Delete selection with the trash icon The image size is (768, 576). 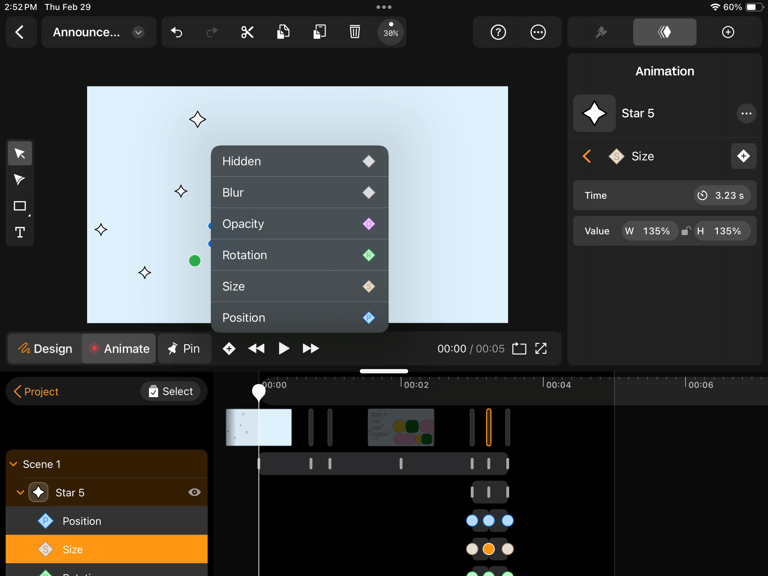355,32
